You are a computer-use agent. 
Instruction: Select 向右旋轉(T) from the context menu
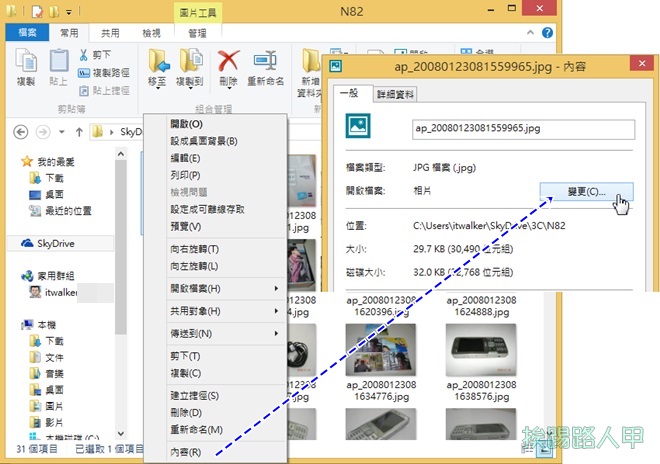coord(194,248)
